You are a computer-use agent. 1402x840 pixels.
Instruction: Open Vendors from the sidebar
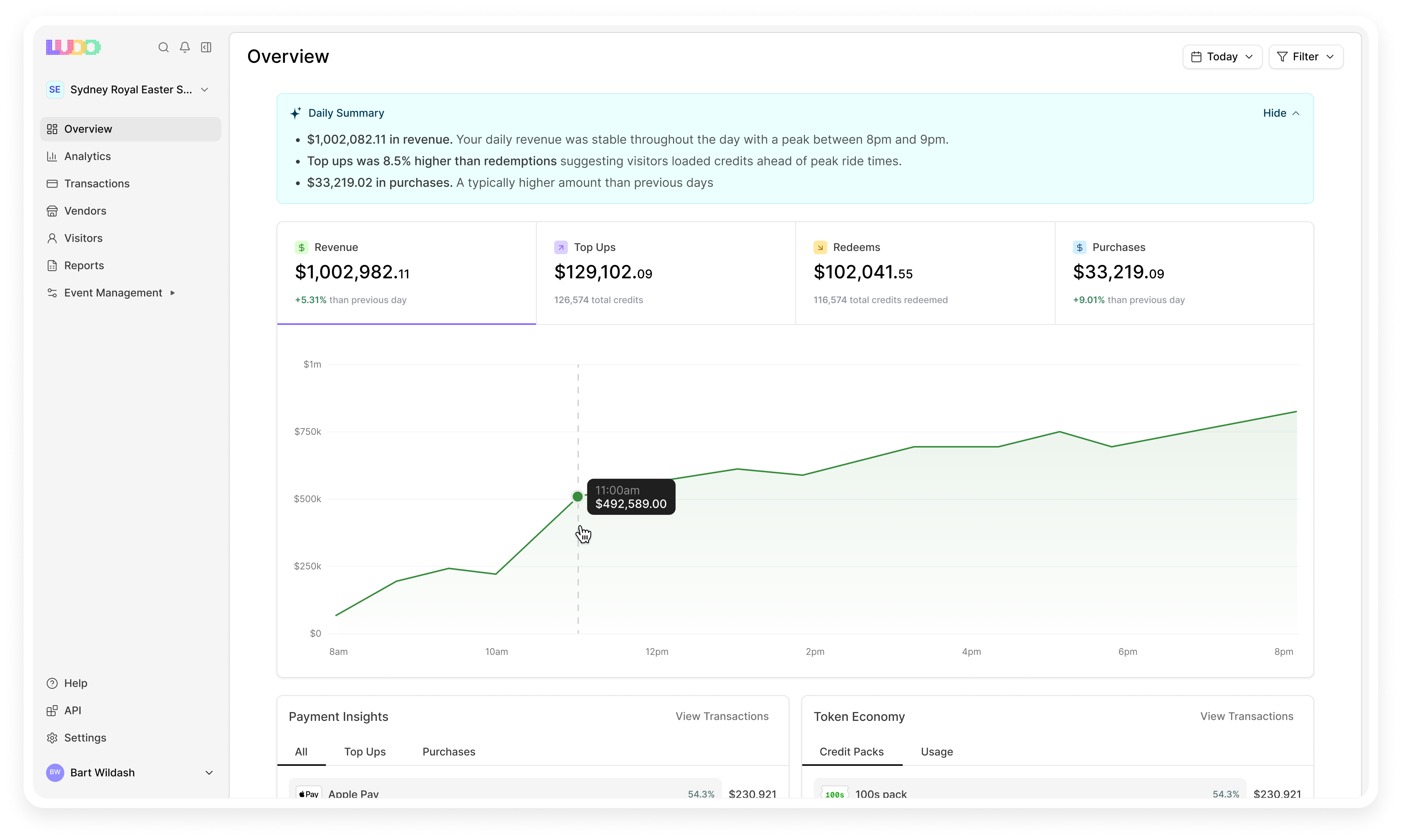(x=85, y=211)
